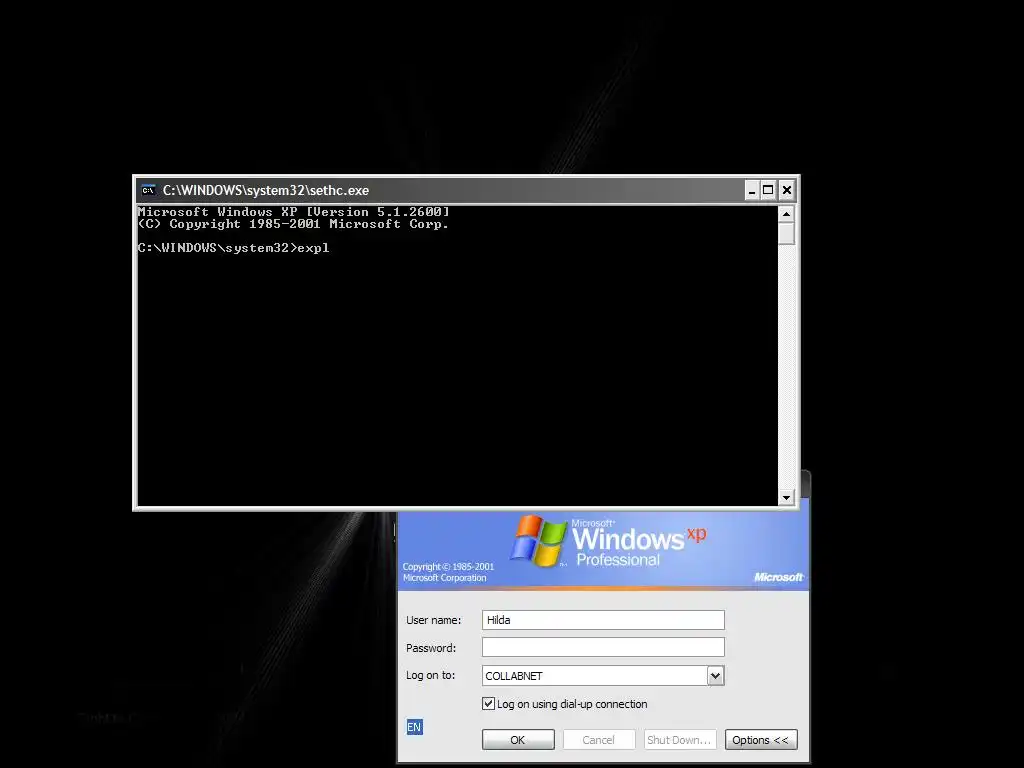Open the Log on to dropdown
The width and height of the screenshot is (1024, 768).
click(x=716, y=676)
